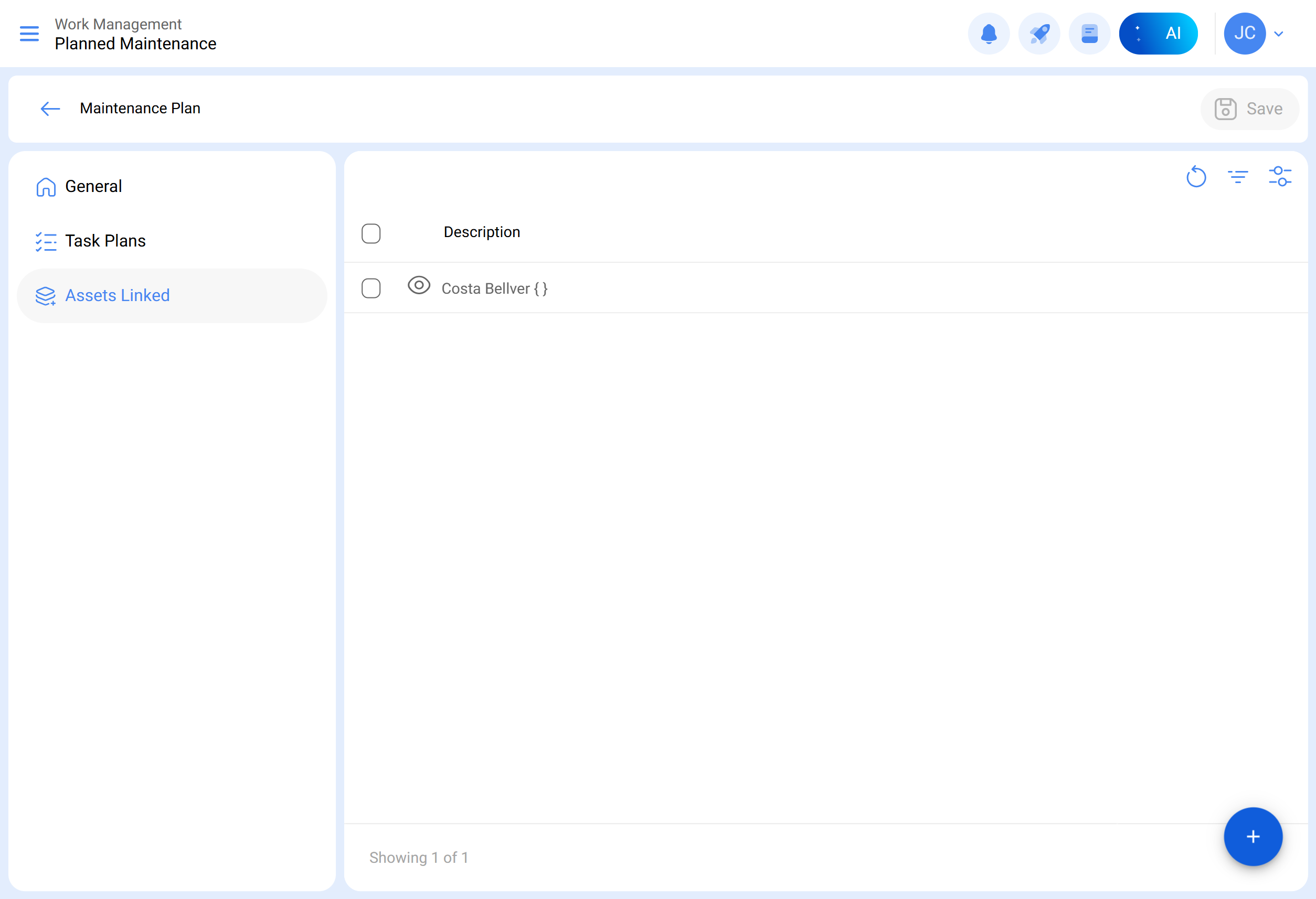View Costa Bellver asset via eye icon

coord(419,285)
